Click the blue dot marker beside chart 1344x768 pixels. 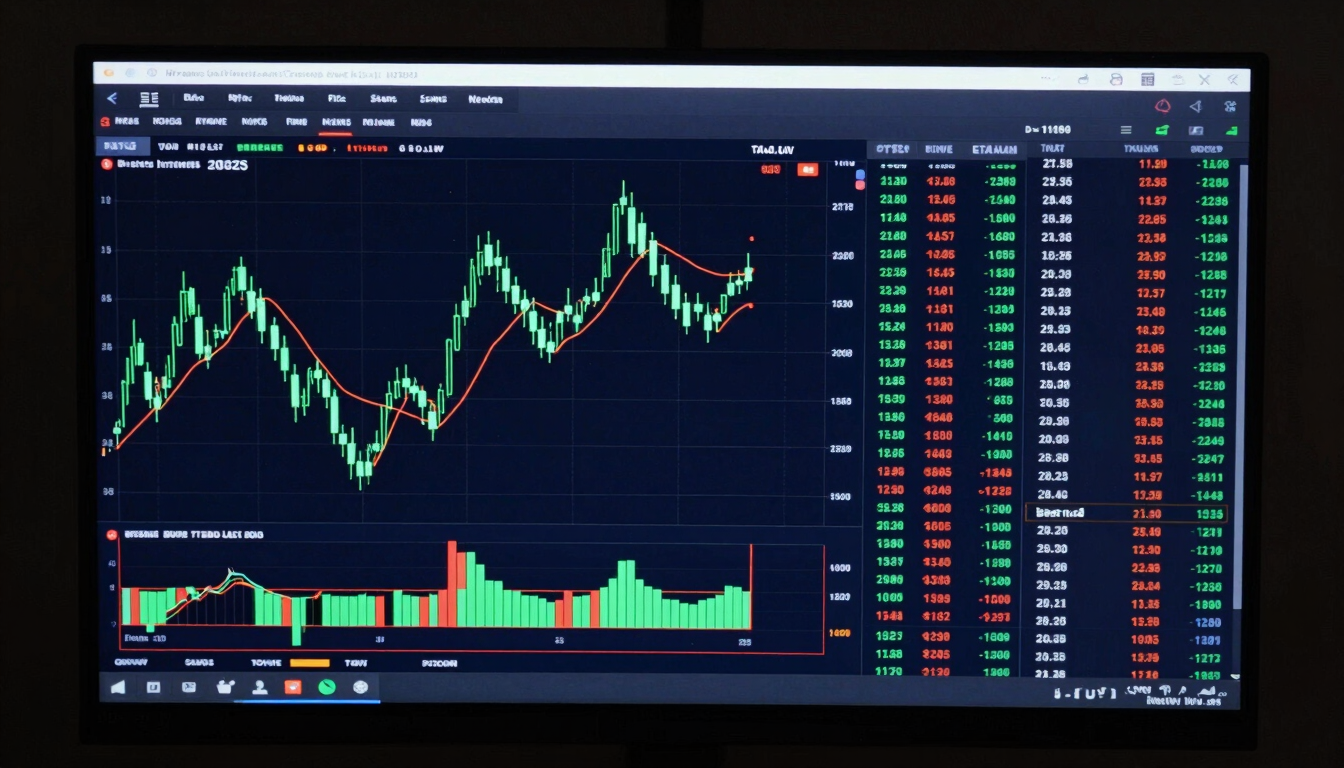coord(860,175)
